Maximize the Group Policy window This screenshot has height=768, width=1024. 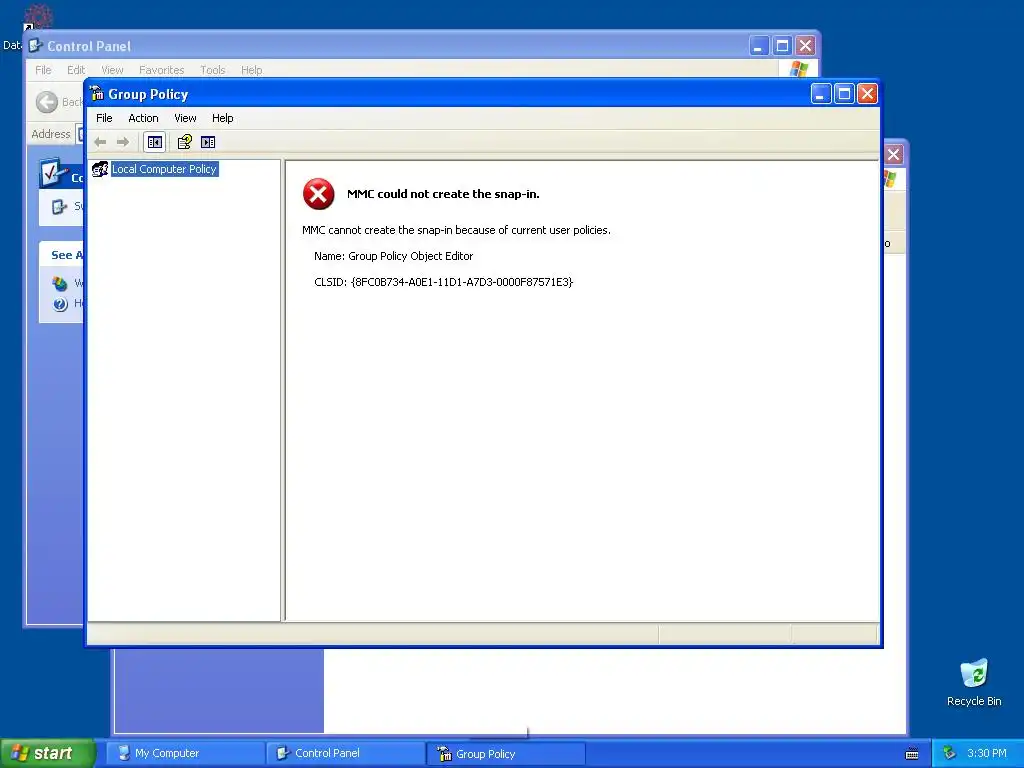click(844, 94)
